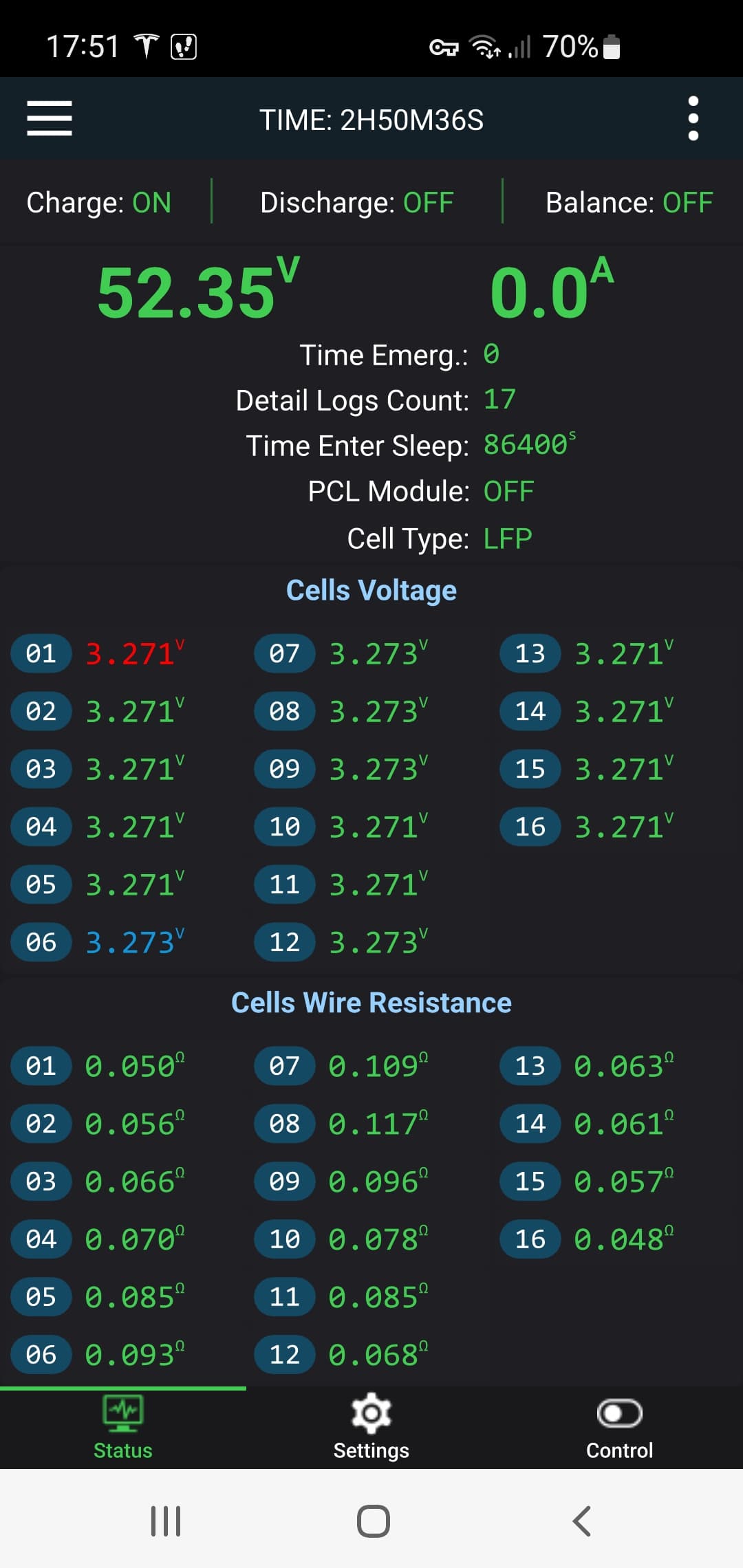The height and width of the screenshot is (1568, 743).
Task: Tap cell 01 red voltage reading
Action: [x=135, y=653]
